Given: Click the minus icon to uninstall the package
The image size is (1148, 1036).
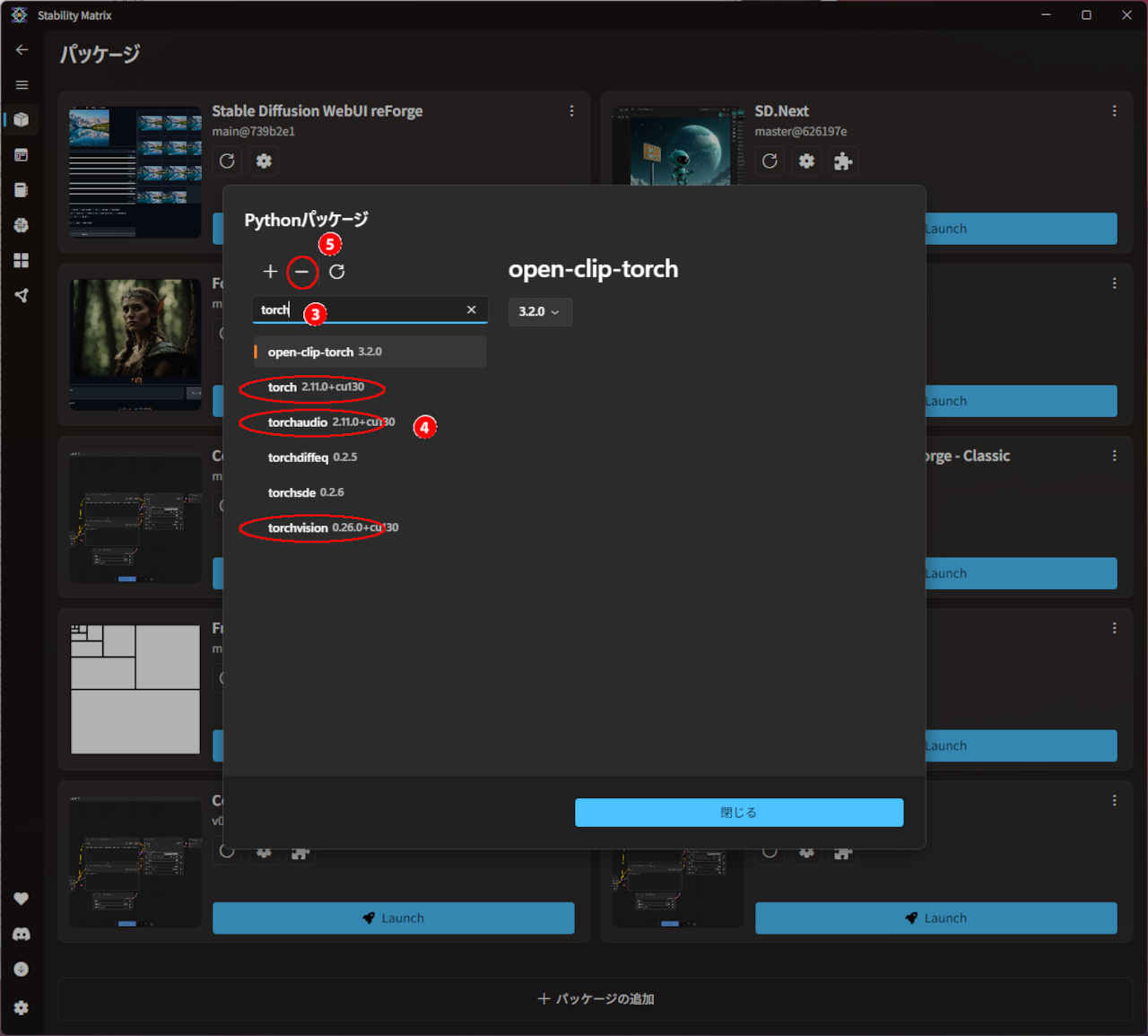Looking at the screenshot, I should click(x=302, y=272).
